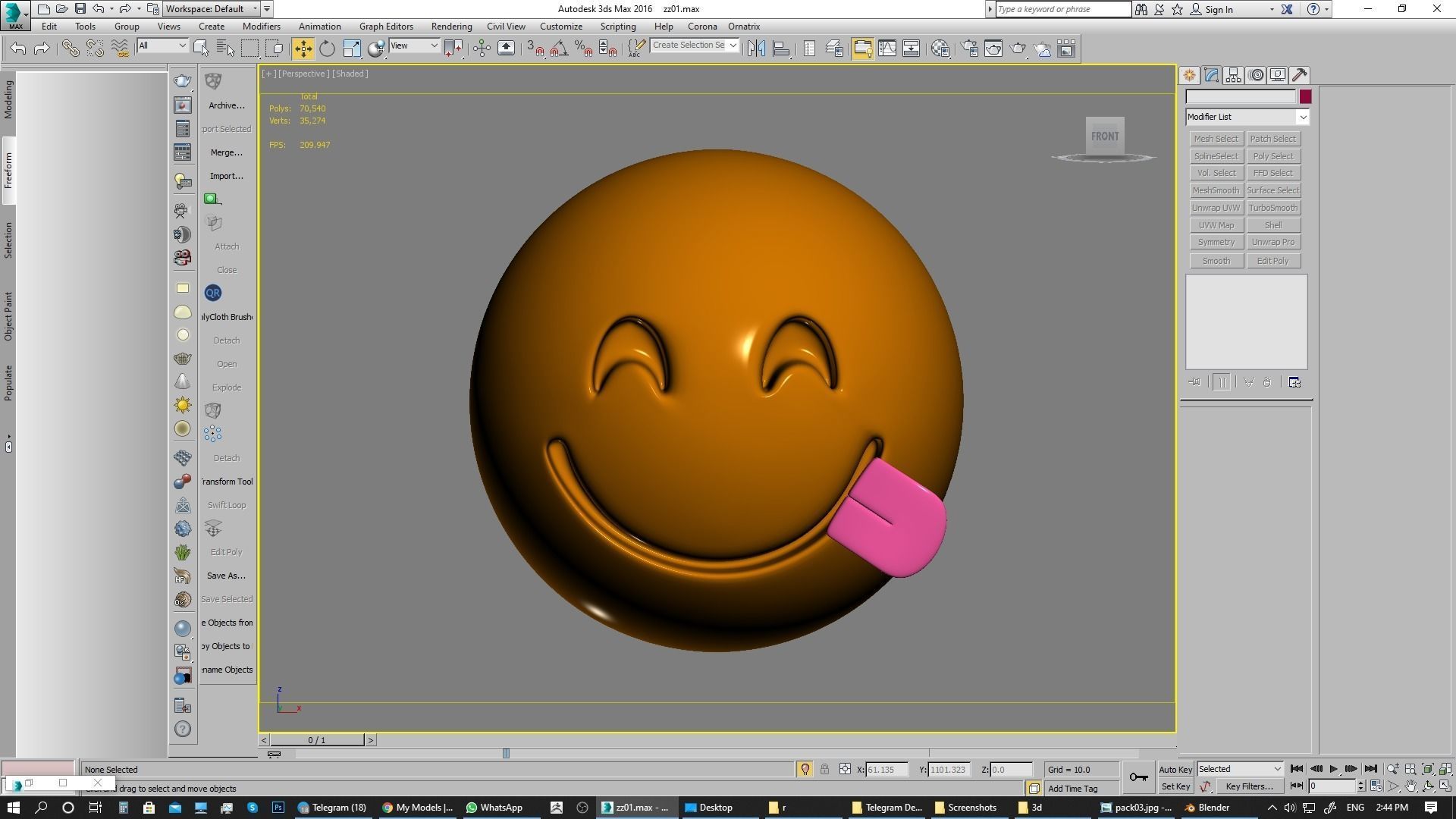The height and width of the screenshot is (819, 1456).
Task: Open the Modify panel tab
Action: pos(1211,75)
